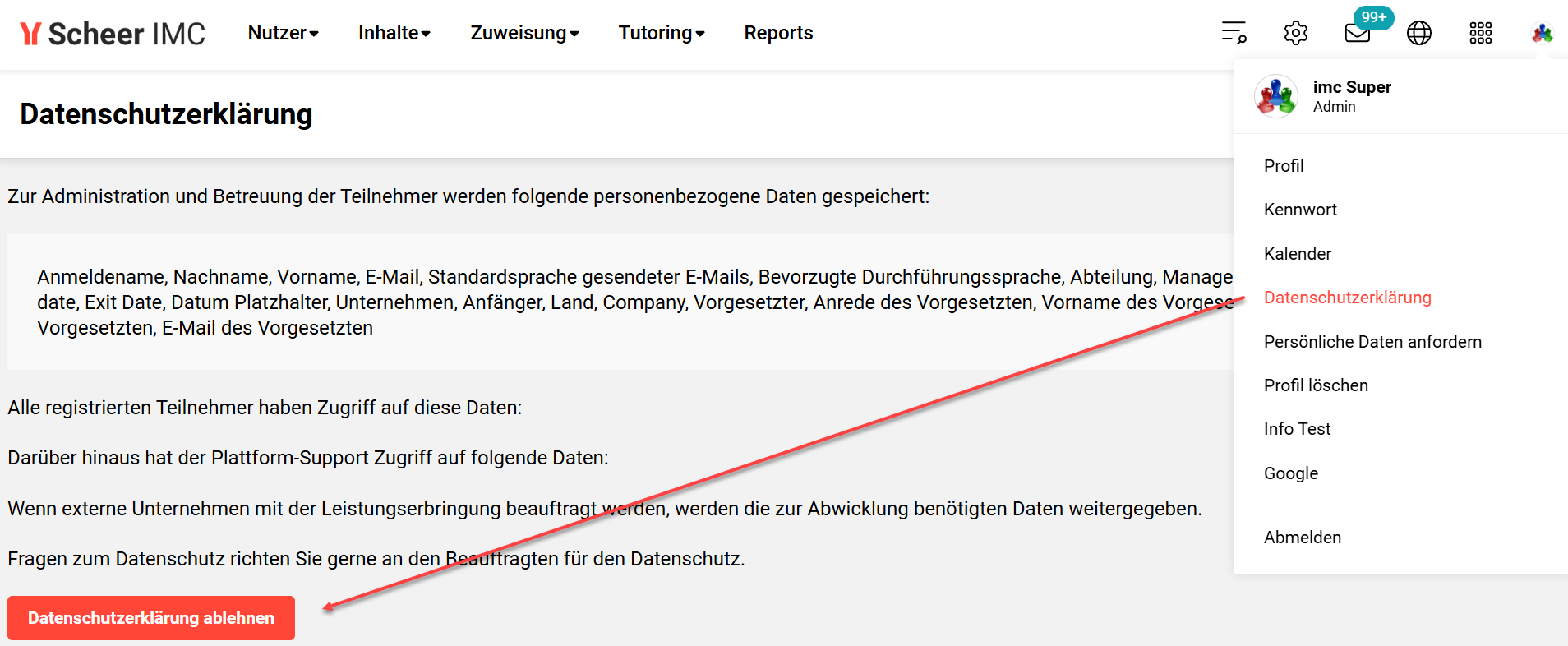Expand the Zuweisung dropdown menu
1568x646 pixels.
coord(525,33)
